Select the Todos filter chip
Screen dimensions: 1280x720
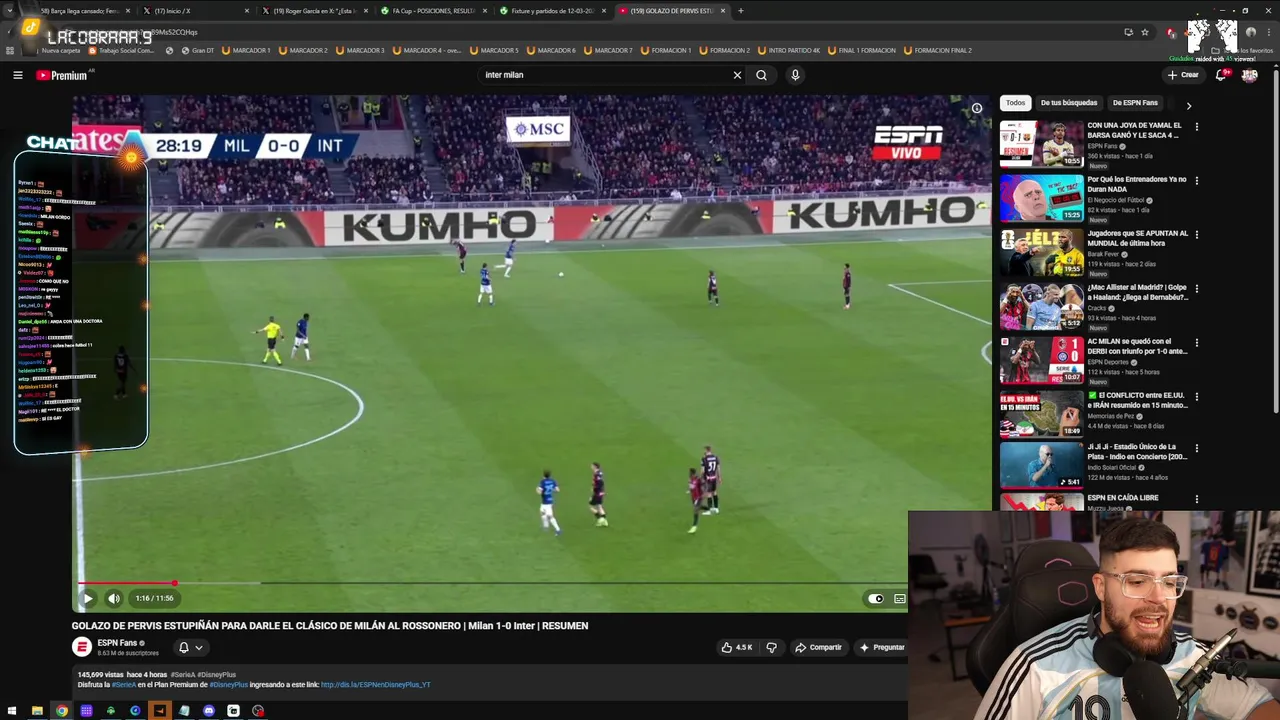click(1016, 103)
